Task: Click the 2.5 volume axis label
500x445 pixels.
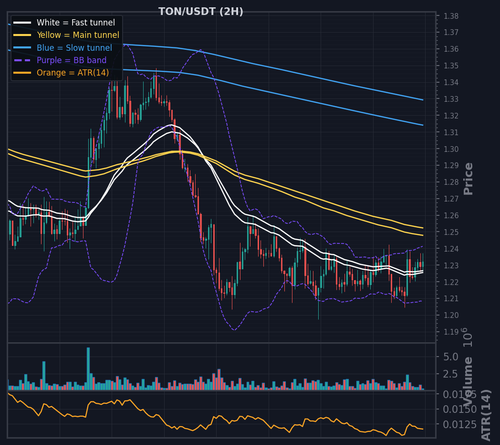Action: point(451,374)
